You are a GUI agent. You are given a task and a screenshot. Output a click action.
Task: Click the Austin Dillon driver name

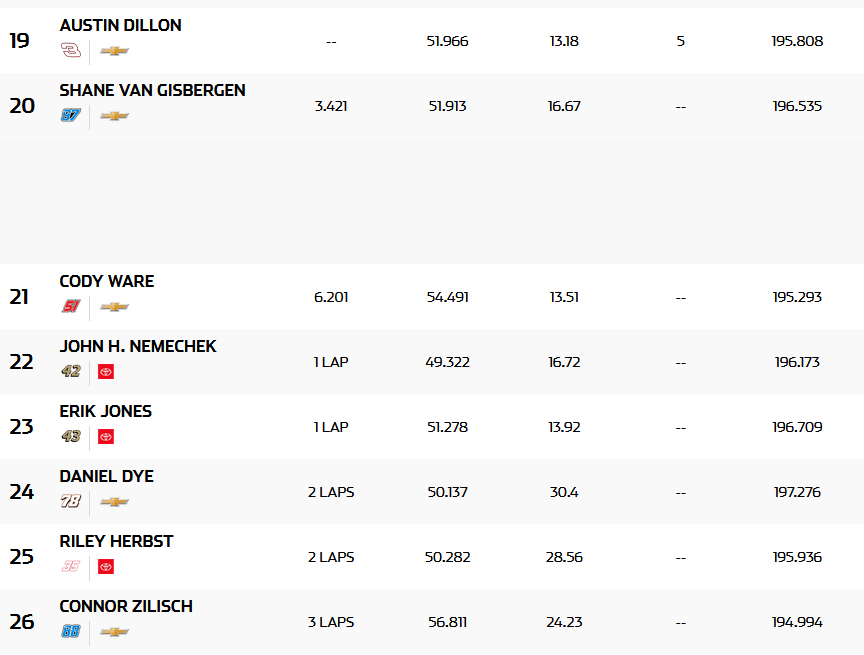pos(120,25)
